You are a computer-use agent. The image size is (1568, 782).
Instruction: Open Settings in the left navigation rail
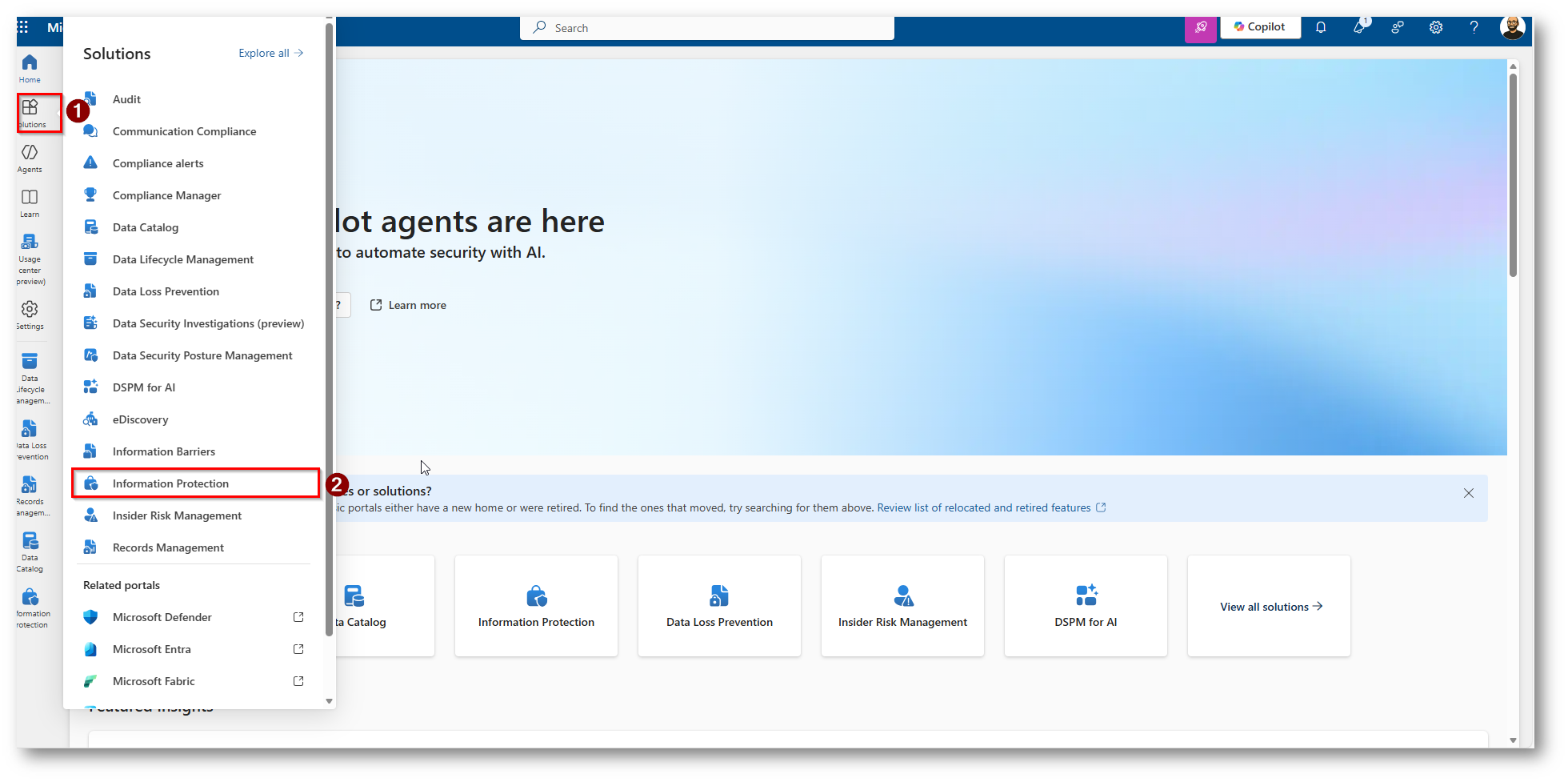click(x=30, y=315)
